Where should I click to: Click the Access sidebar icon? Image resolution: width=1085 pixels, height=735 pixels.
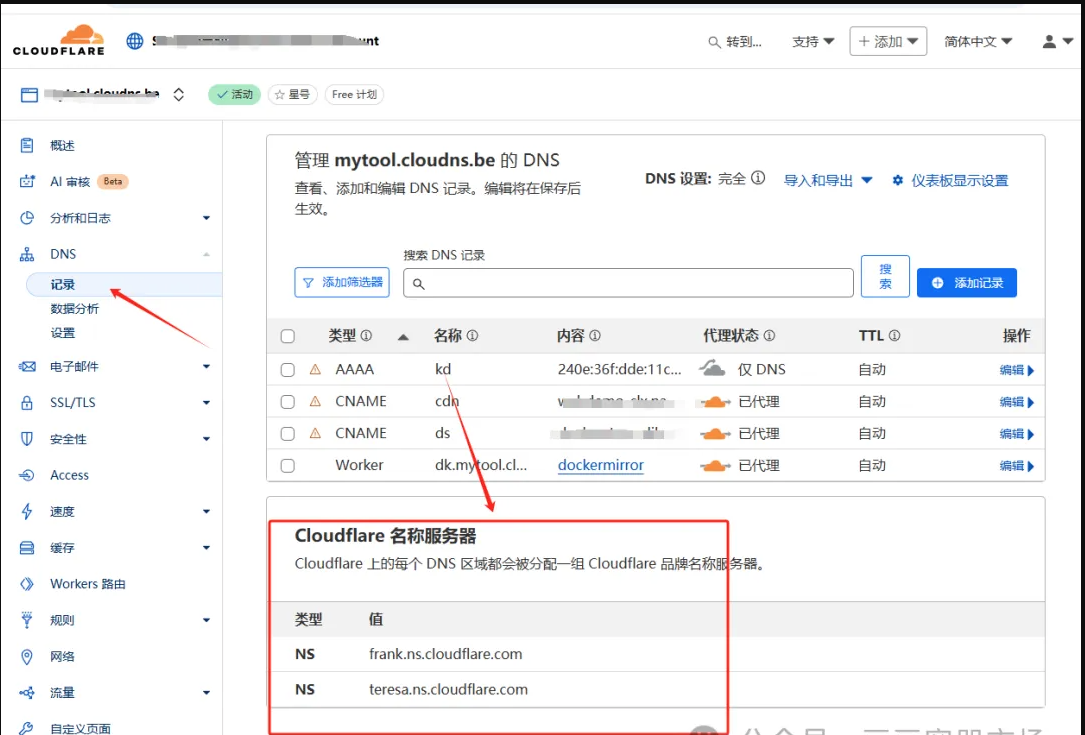pos(27,475)
